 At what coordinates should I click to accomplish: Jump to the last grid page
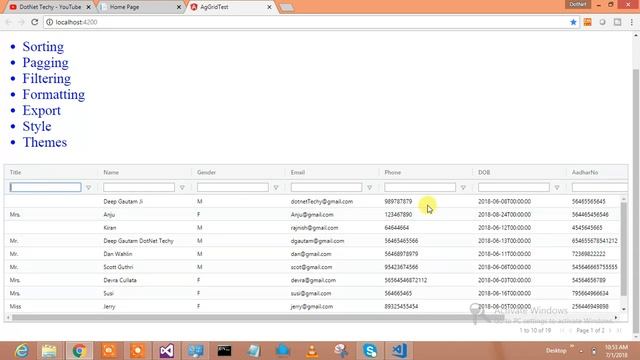[619, 330]
